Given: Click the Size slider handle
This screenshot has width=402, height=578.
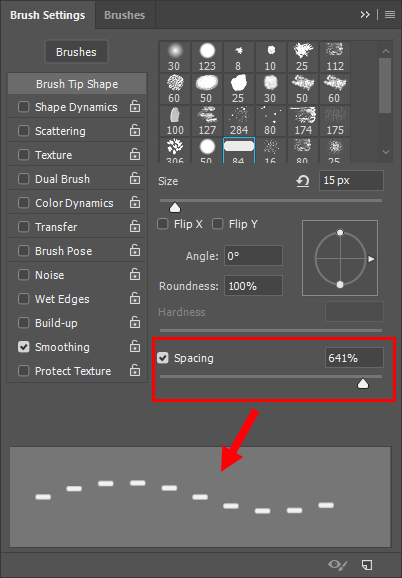Looking at the screenshot, I should [175, 208].
